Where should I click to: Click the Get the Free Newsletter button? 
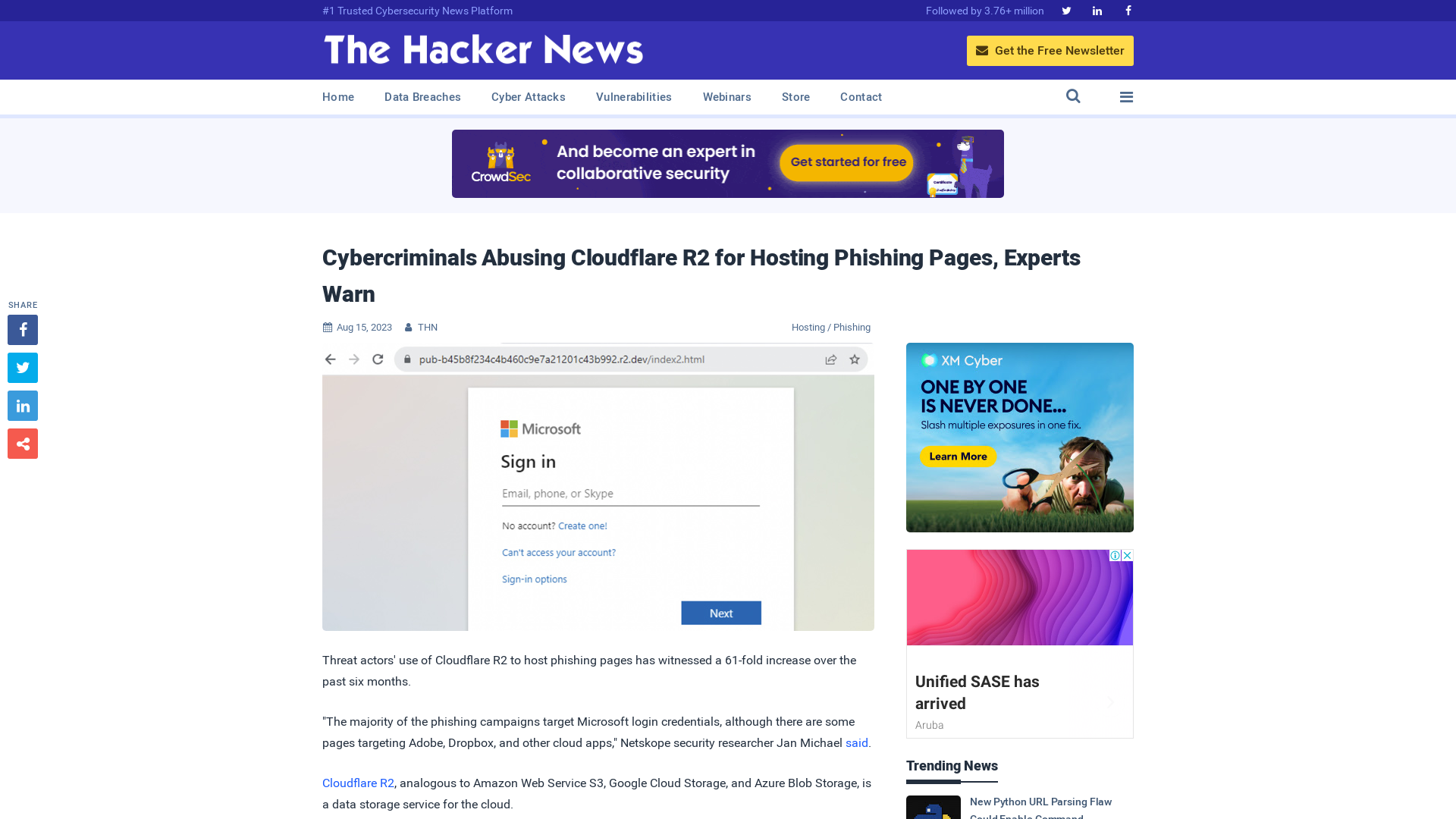[1050, 50]
